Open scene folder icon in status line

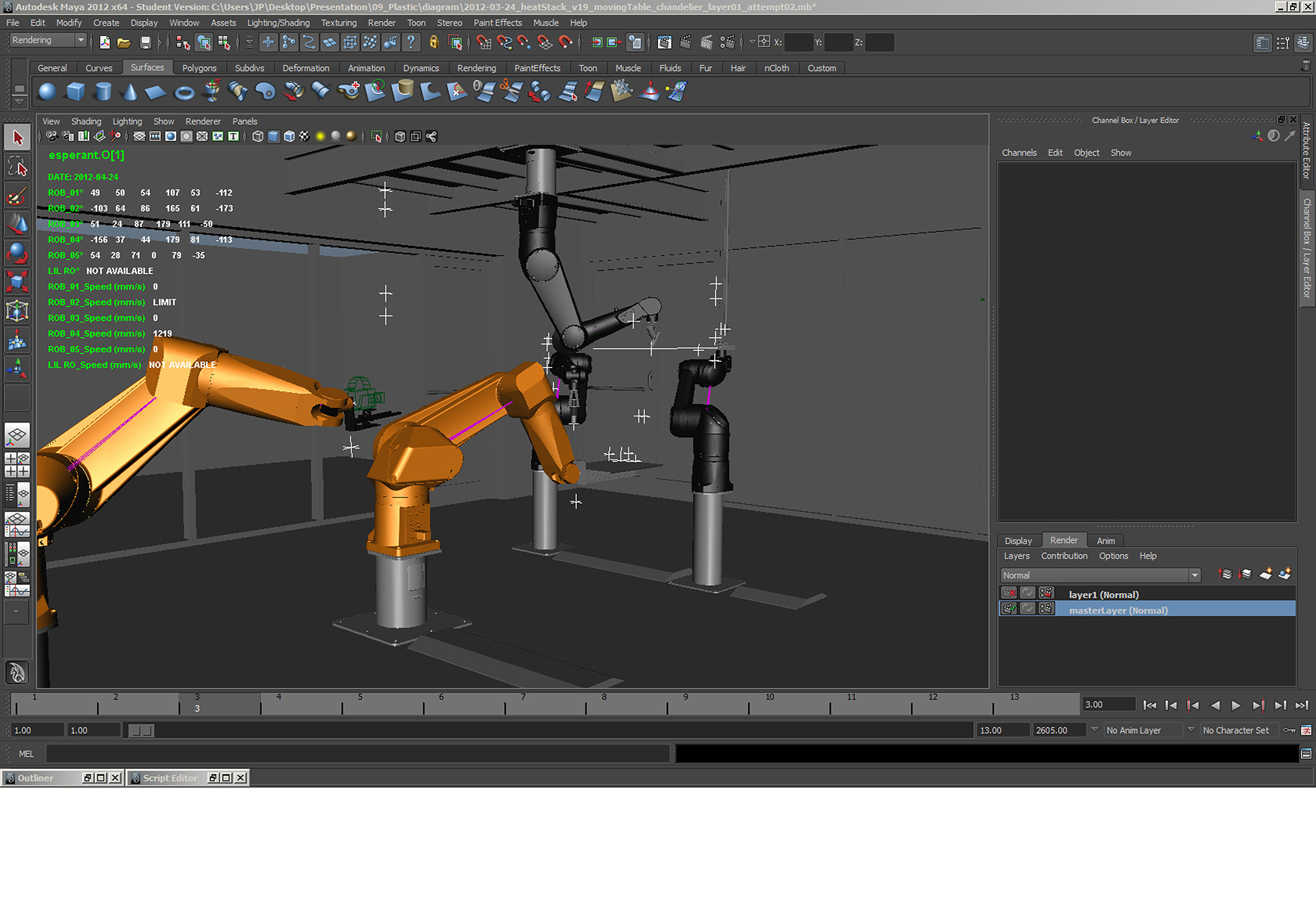point(124,43)
